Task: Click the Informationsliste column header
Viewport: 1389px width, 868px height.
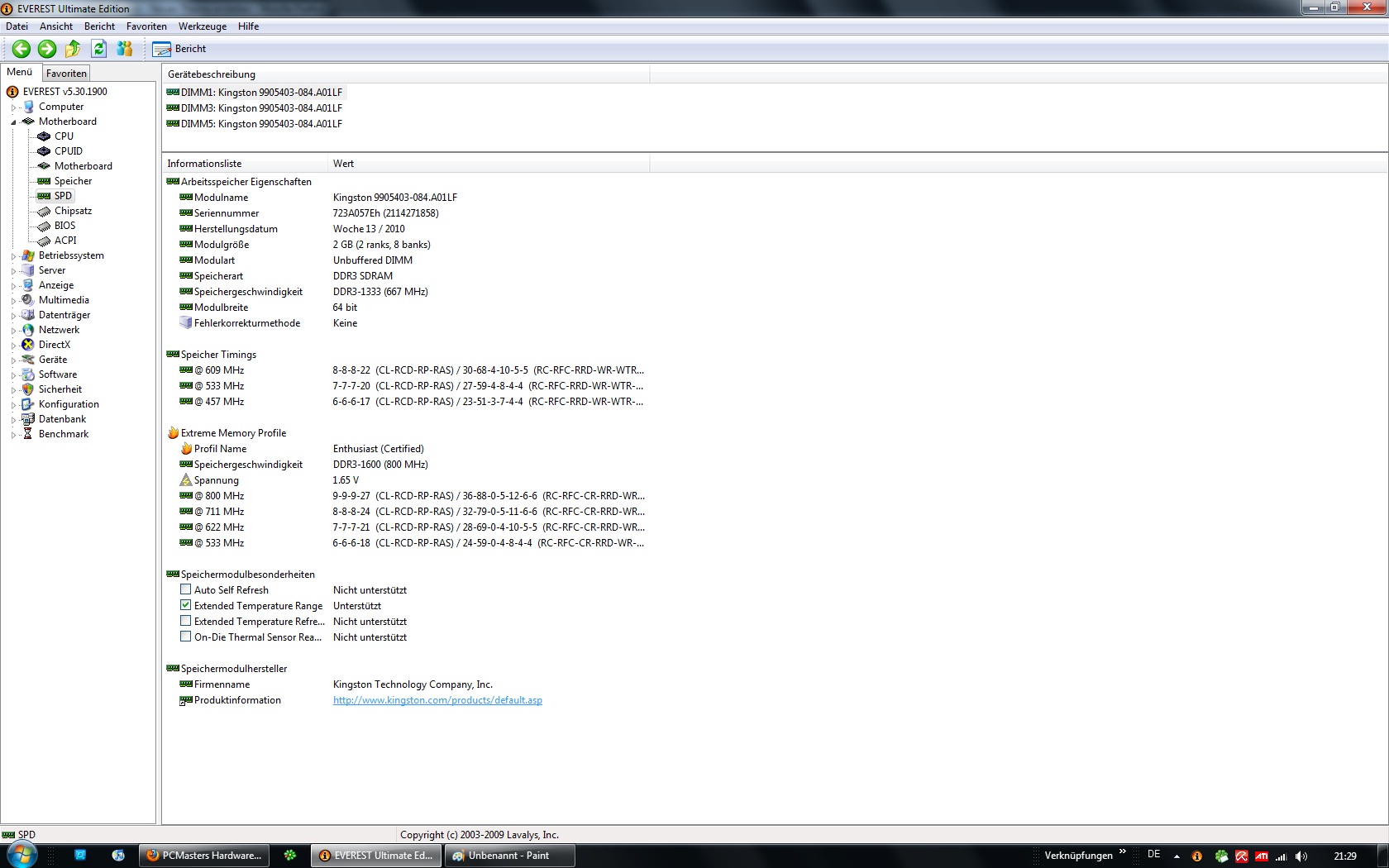Action: pyautogui.click(x=245, y=164)
